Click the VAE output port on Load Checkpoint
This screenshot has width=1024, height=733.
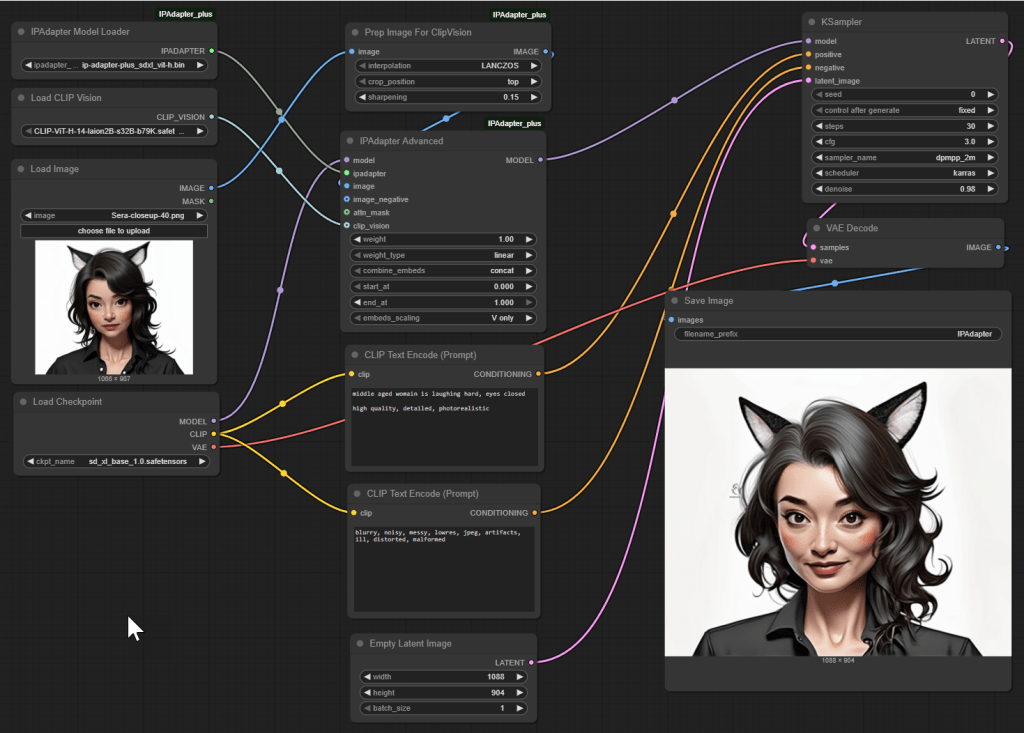[213, 447]
